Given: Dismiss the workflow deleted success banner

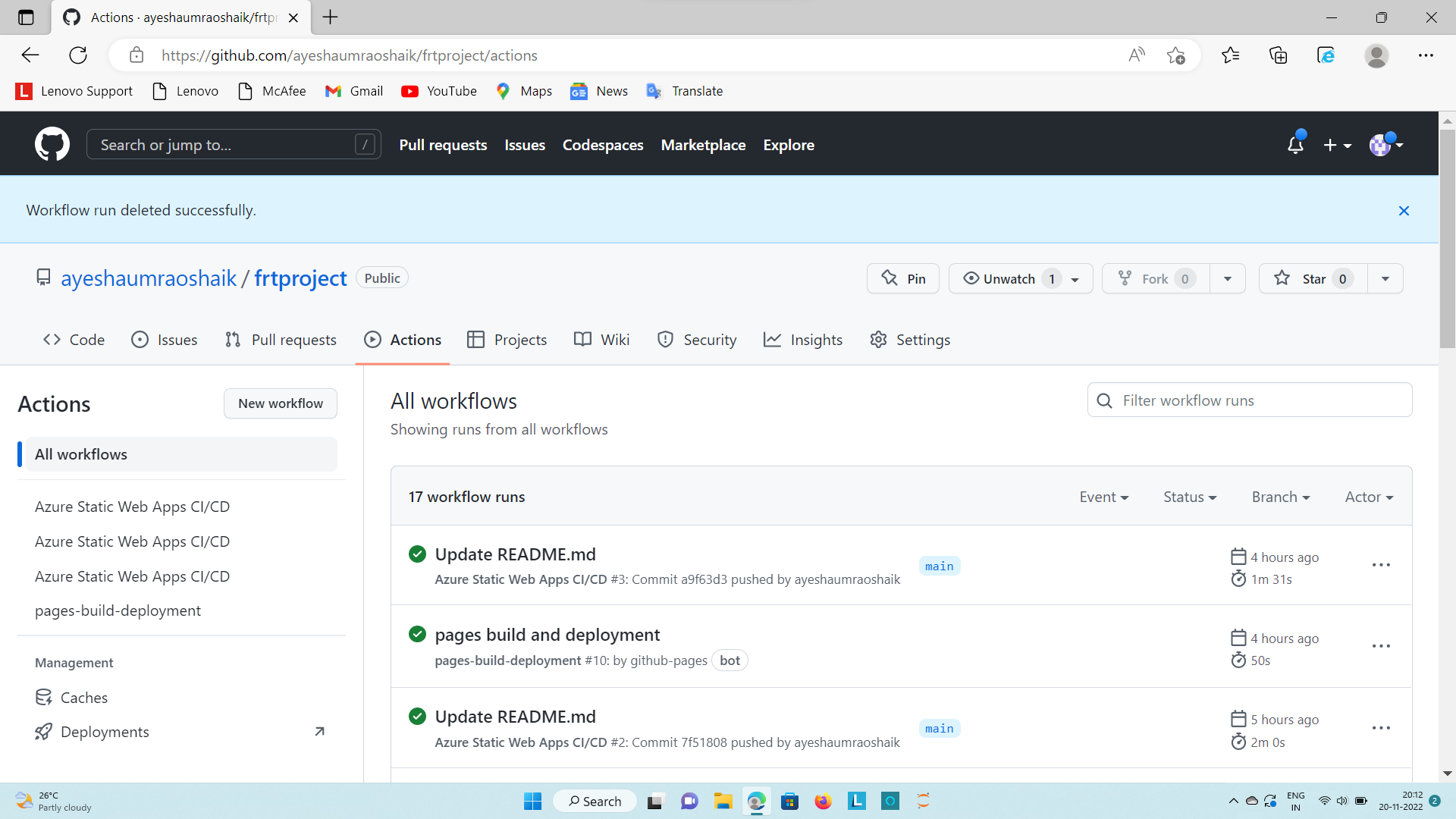Looking at the screenshot, I should (x=1404, y=210).
